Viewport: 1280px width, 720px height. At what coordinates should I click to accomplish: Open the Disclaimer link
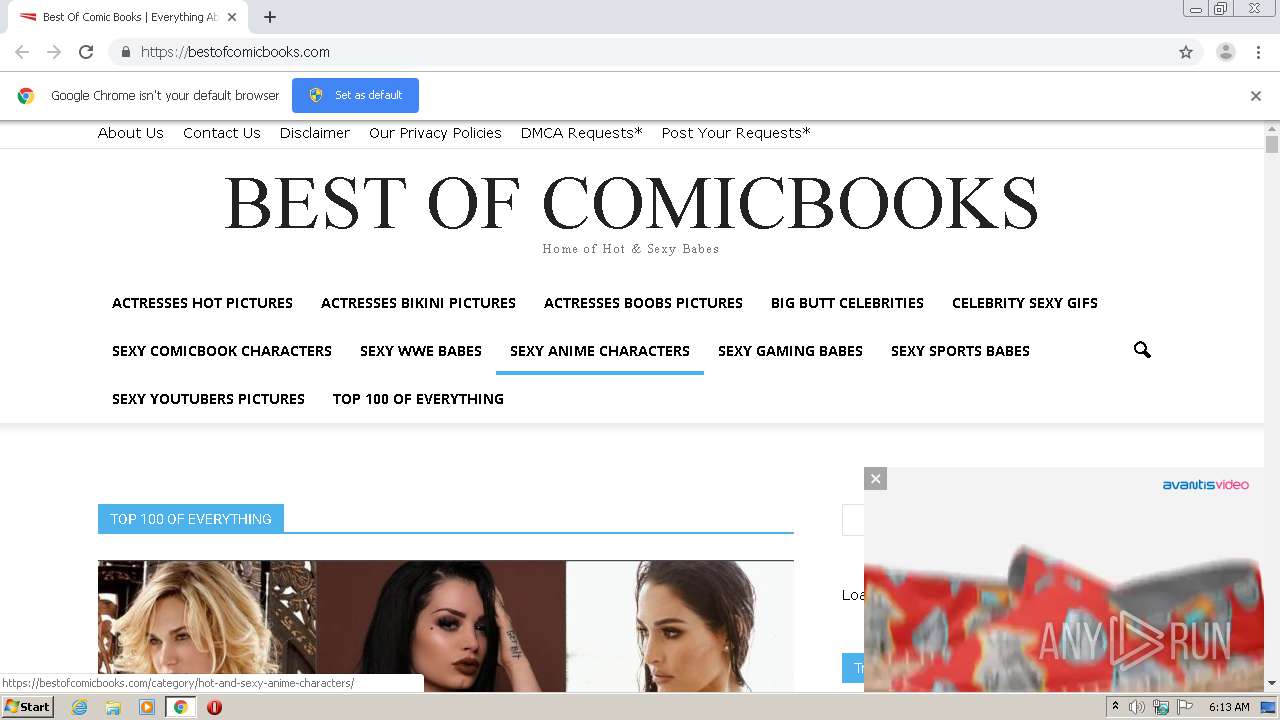point(315,133)
